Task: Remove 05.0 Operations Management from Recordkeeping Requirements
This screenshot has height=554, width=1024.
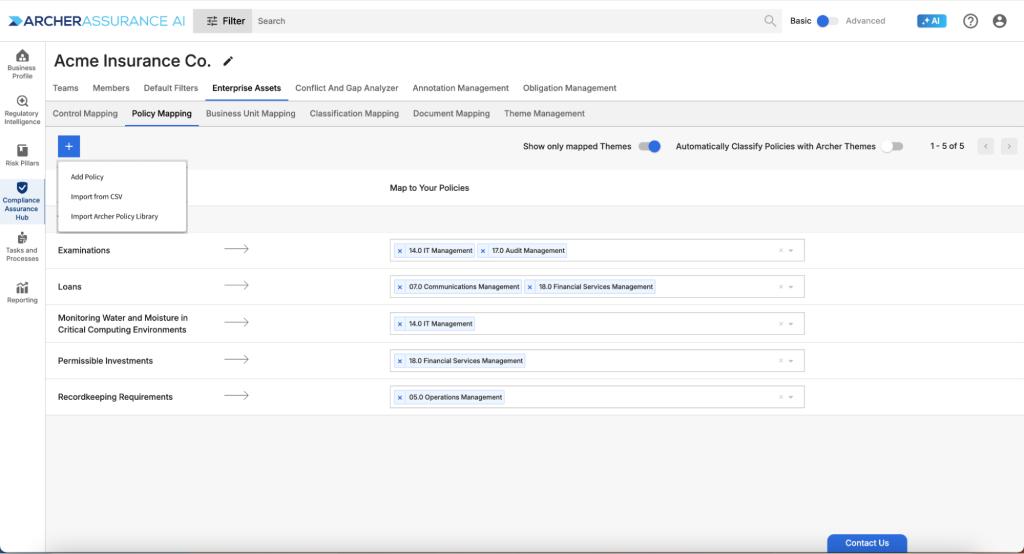Action: [400, 397]
